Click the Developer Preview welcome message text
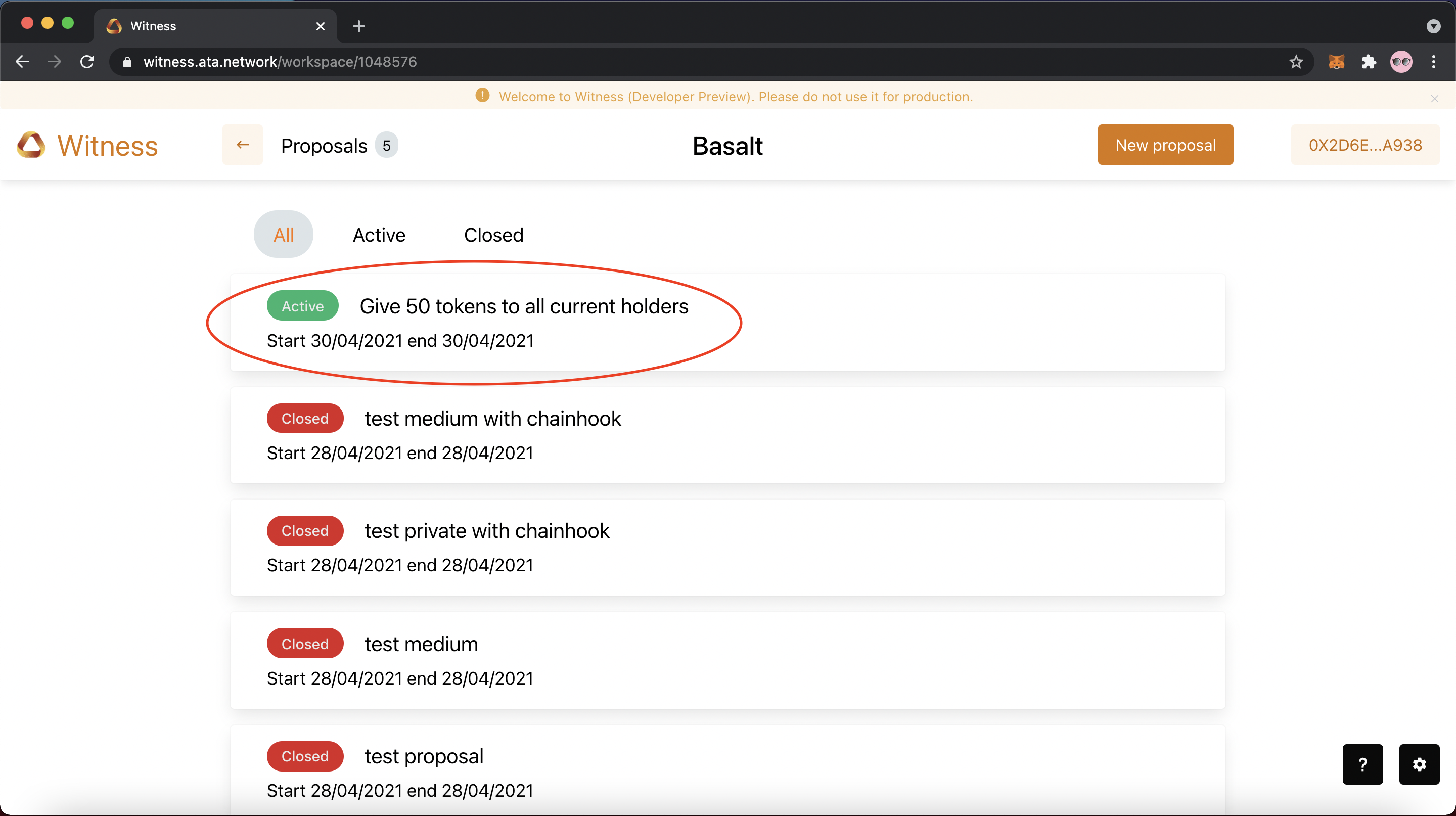This screenshot has height=816, width=1456. pos(736,96)
